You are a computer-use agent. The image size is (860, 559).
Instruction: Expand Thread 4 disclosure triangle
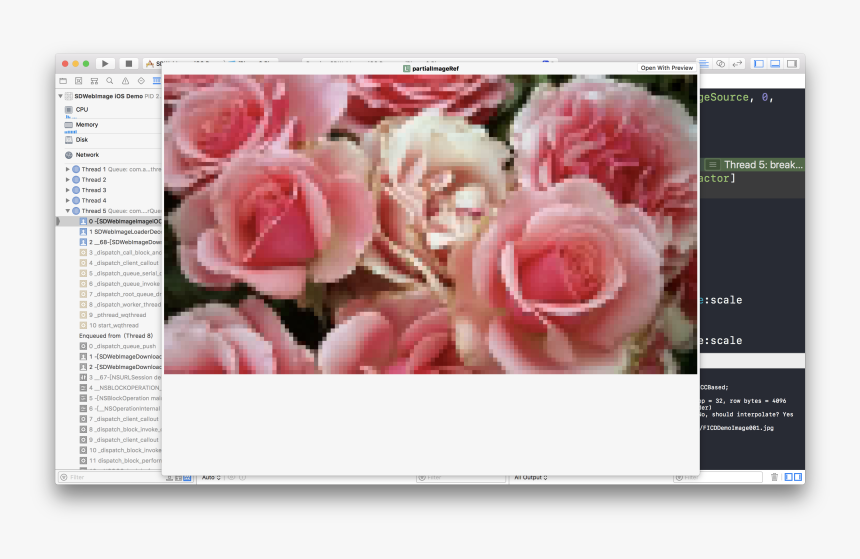pos(67,201)
